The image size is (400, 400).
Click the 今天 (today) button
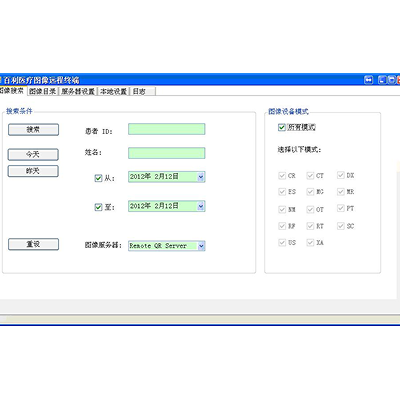[33, 154]
